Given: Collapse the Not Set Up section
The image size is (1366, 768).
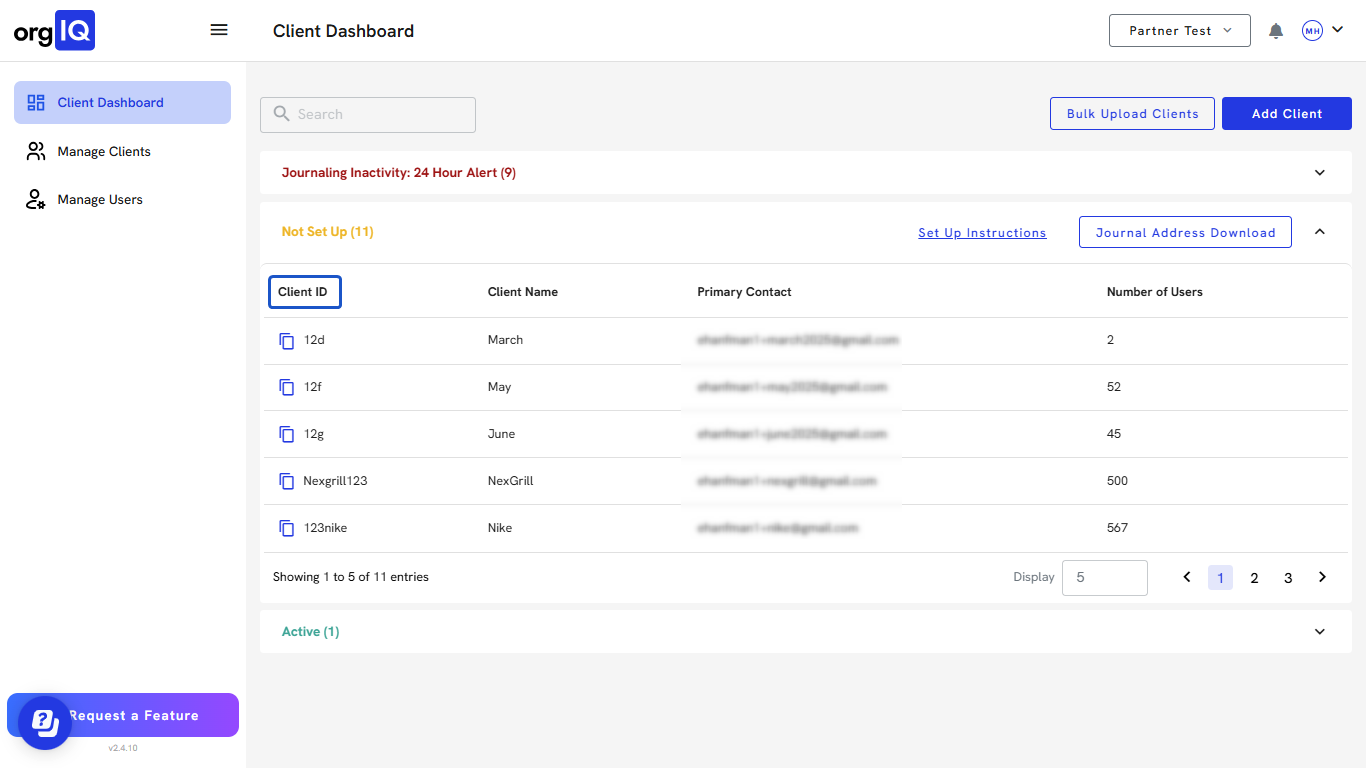Looking at the screenshot, I should pyautogui.click(x=1319, y=232).
